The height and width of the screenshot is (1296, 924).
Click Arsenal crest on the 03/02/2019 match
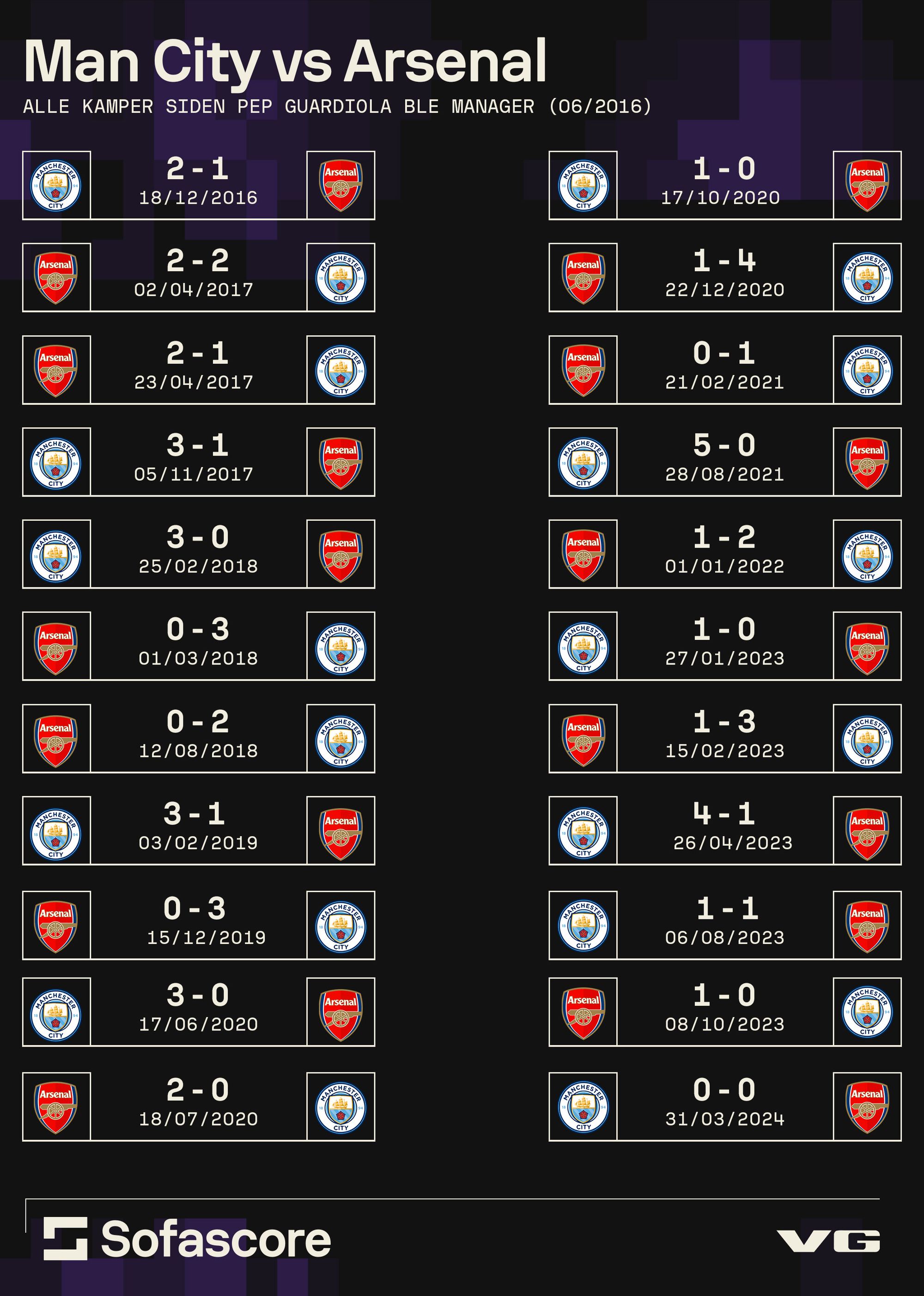tap(341, 831)
